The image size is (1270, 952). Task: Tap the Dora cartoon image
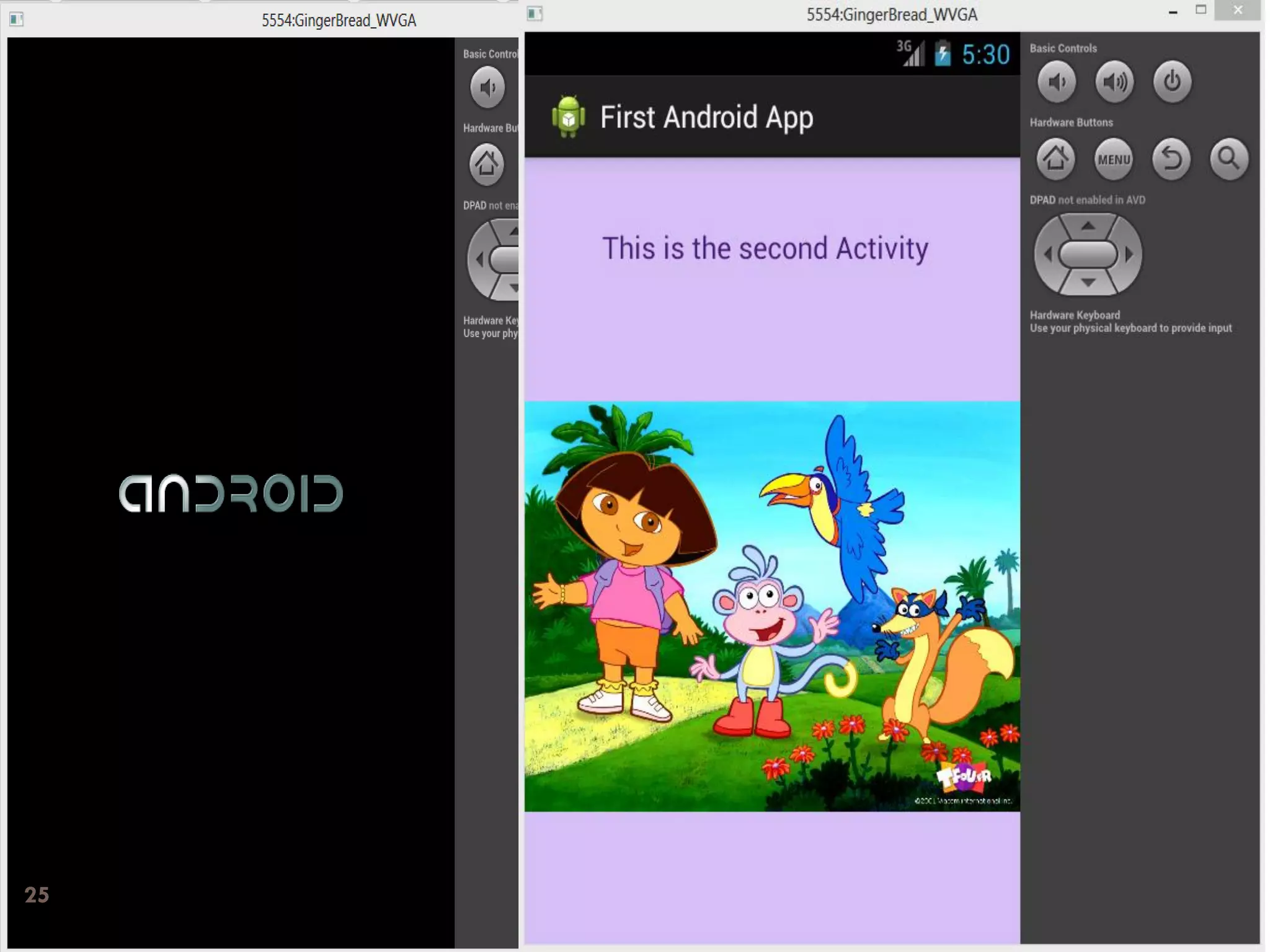771,606
